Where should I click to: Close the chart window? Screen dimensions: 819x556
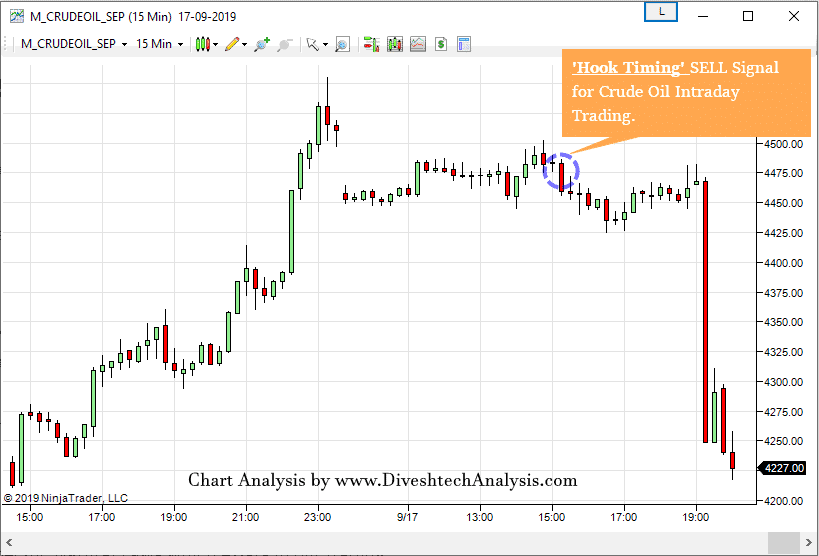coord(794,16)
